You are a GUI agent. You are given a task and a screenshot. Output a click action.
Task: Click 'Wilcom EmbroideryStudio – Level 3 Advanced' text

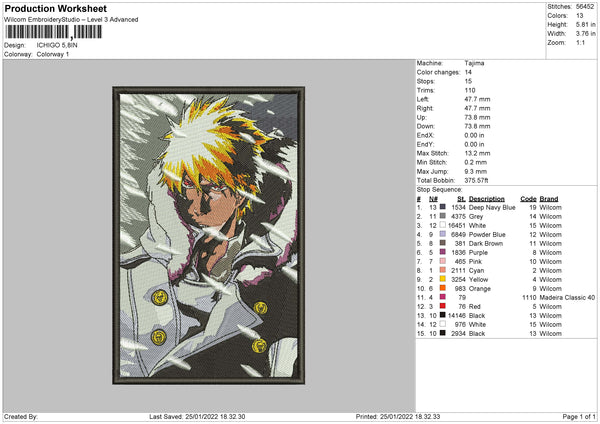click(x=71, y=20)
